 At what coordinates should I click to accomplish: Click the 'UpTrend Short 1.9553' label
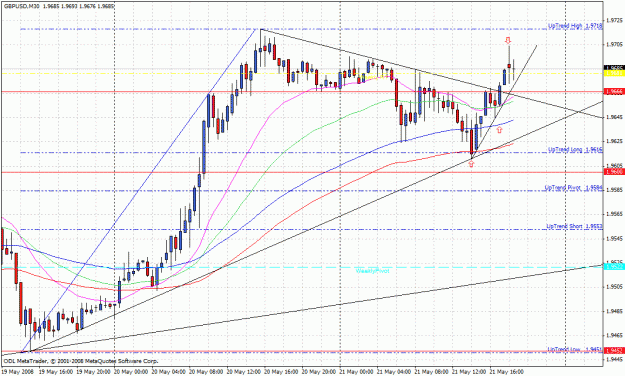click(x=574, y=226)
